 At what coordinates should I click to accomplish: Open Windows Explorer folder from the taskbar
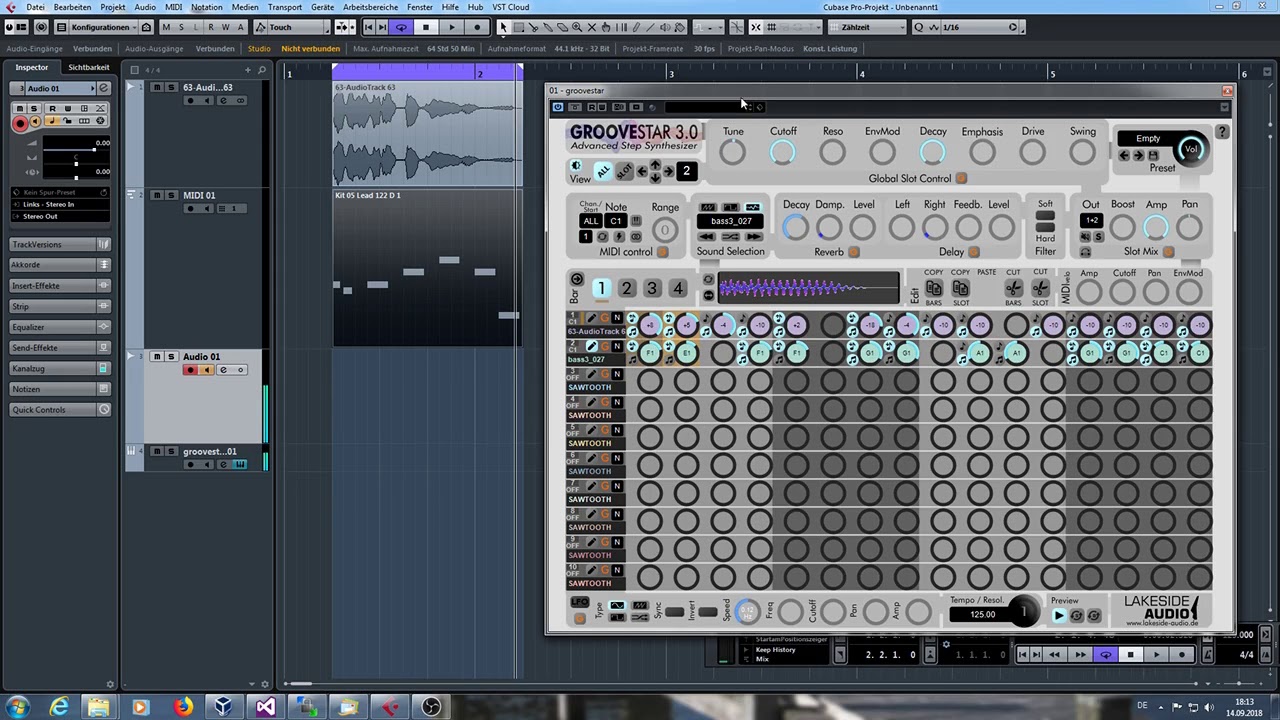(x=98, y=708)
